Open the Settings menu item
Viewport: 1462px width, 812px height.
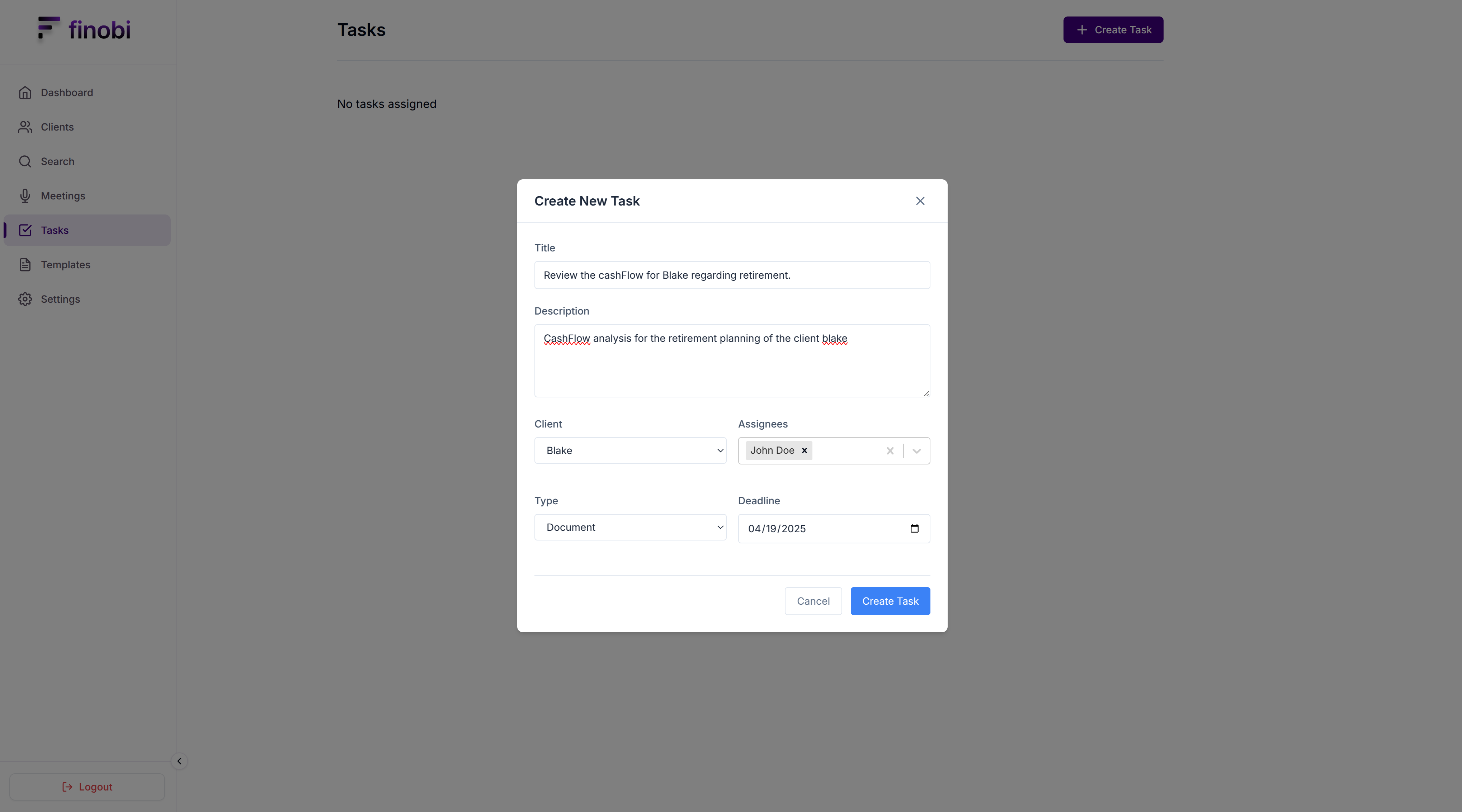click(87, 299)
